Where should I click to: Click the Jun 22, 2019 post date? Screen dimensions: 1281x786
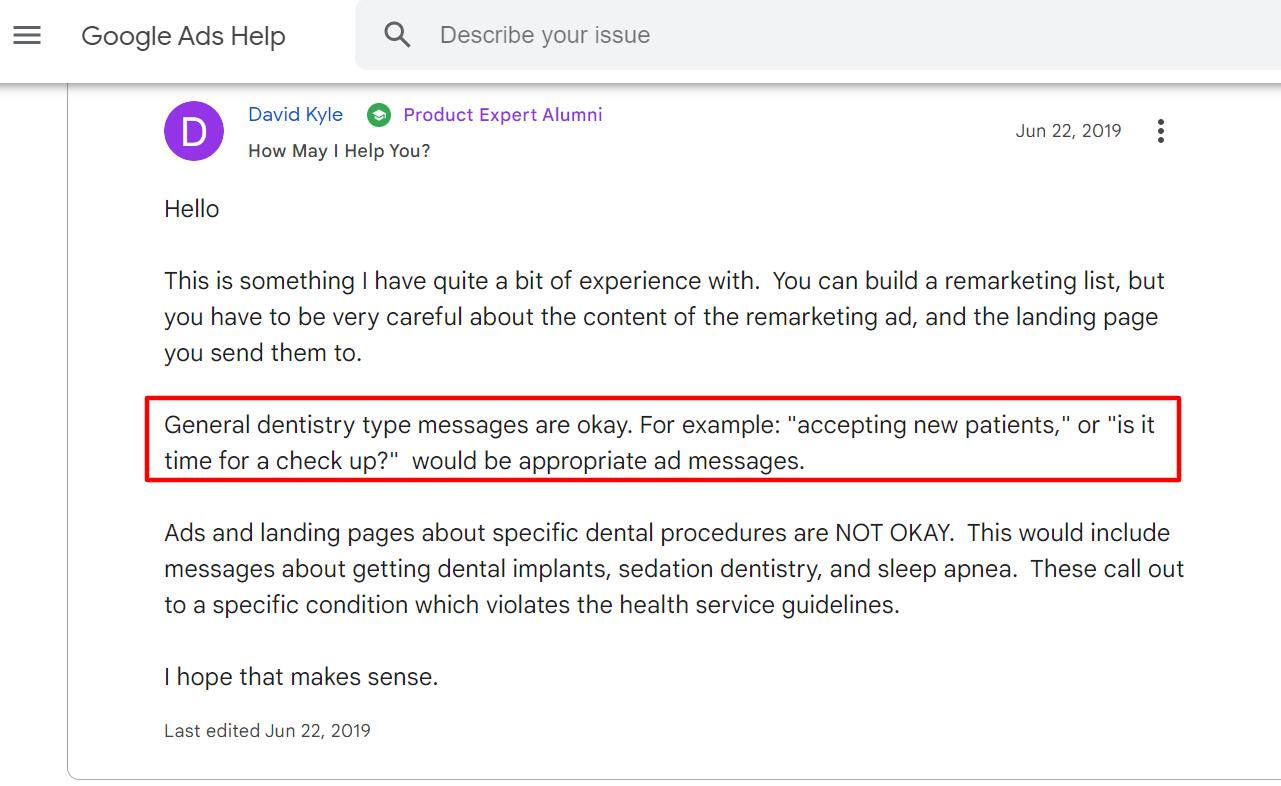point(1068,131)
